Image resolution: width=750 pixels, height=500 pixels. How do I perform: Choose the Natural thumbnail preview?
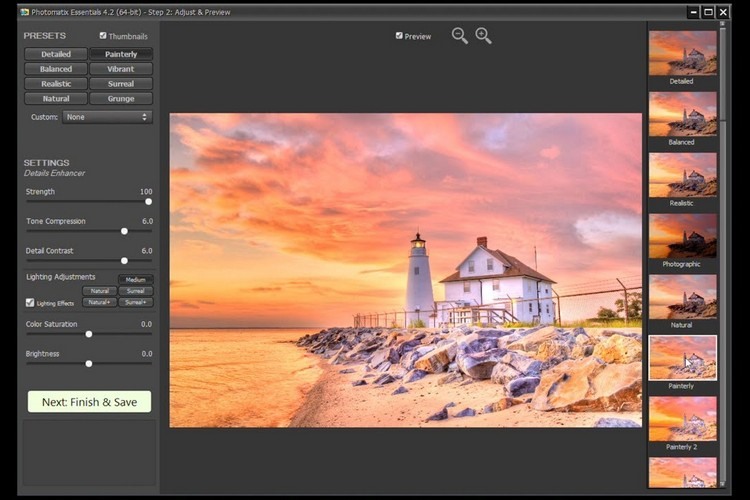click(x=682, y=296)
